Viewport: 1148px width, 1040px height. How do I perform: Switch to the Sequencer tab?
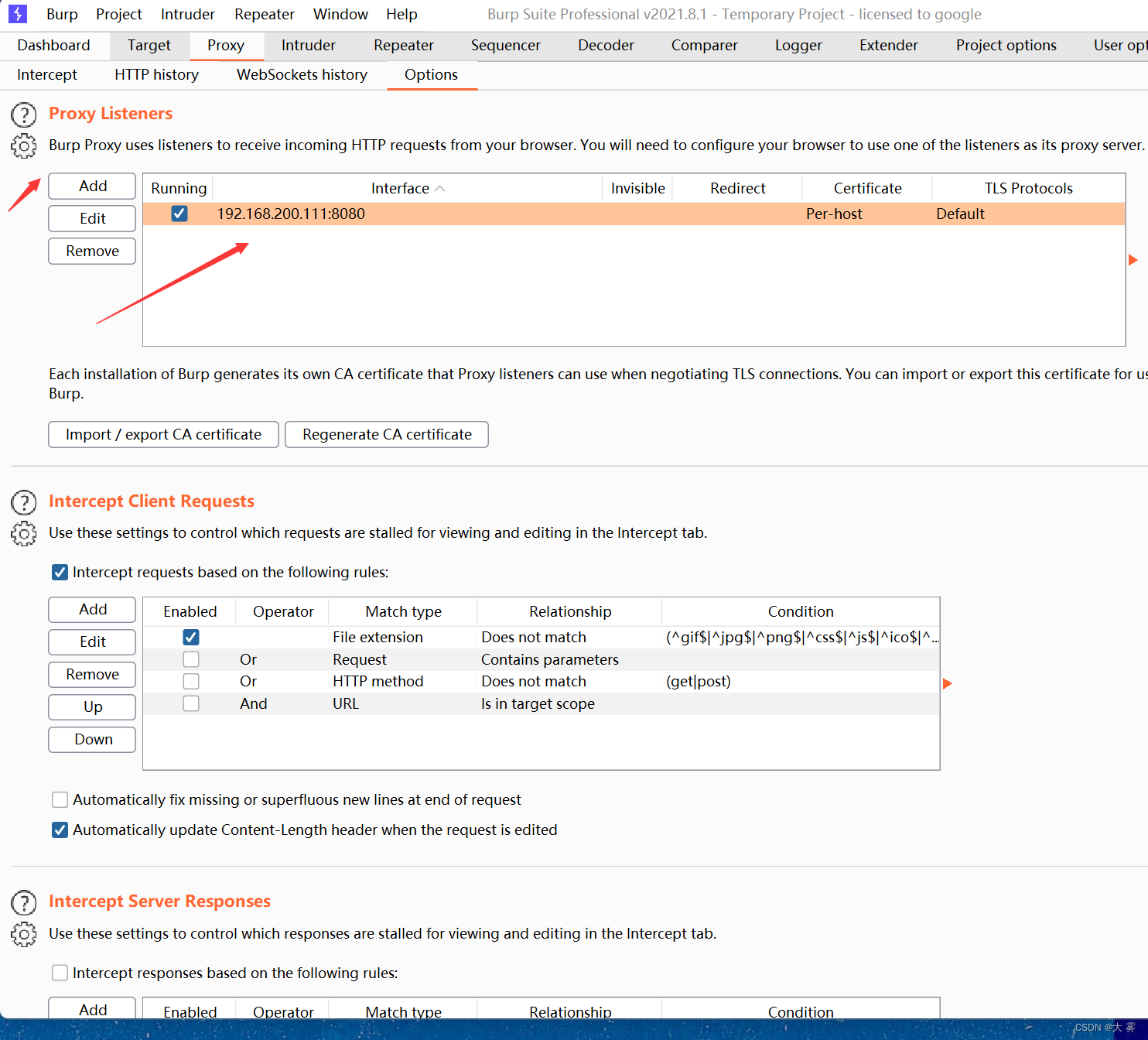click(506, 45)
